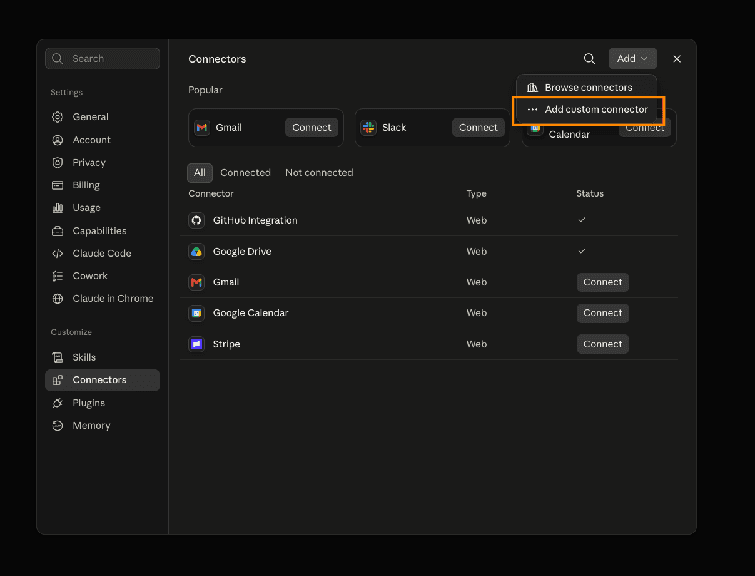This screenshot has width=755, height=576.
Task: Select the Cowork checklist icon
Action: tap(58, 276)
